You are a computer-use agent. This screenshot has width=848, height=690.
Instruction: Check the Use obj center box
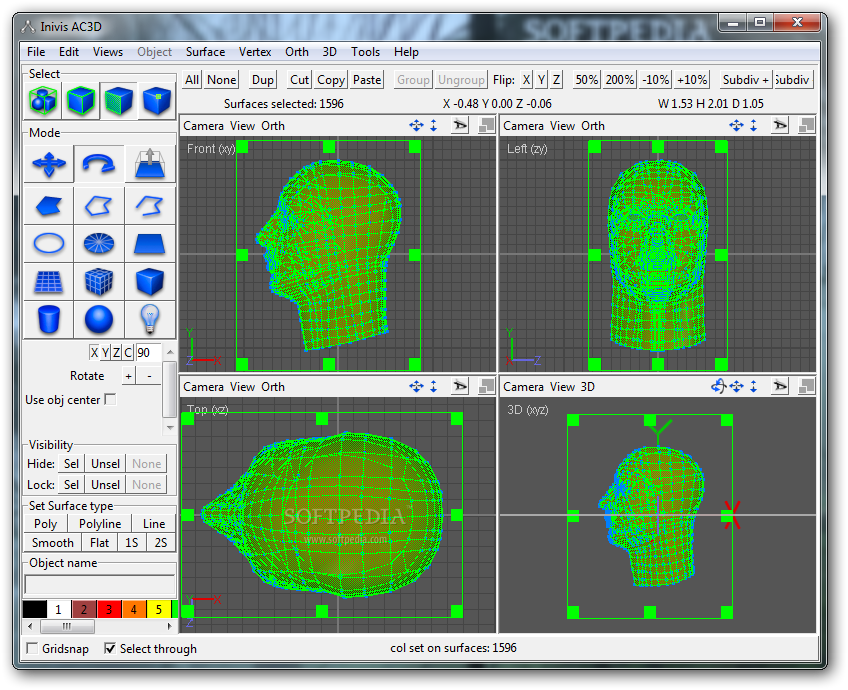(x=111, y=400)
